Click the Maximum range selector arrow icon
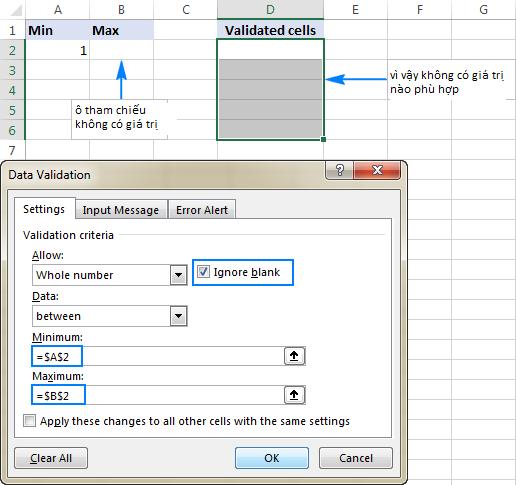Viewport: 516px width, 485px height. pyautogui.click(x=294, y=395)
